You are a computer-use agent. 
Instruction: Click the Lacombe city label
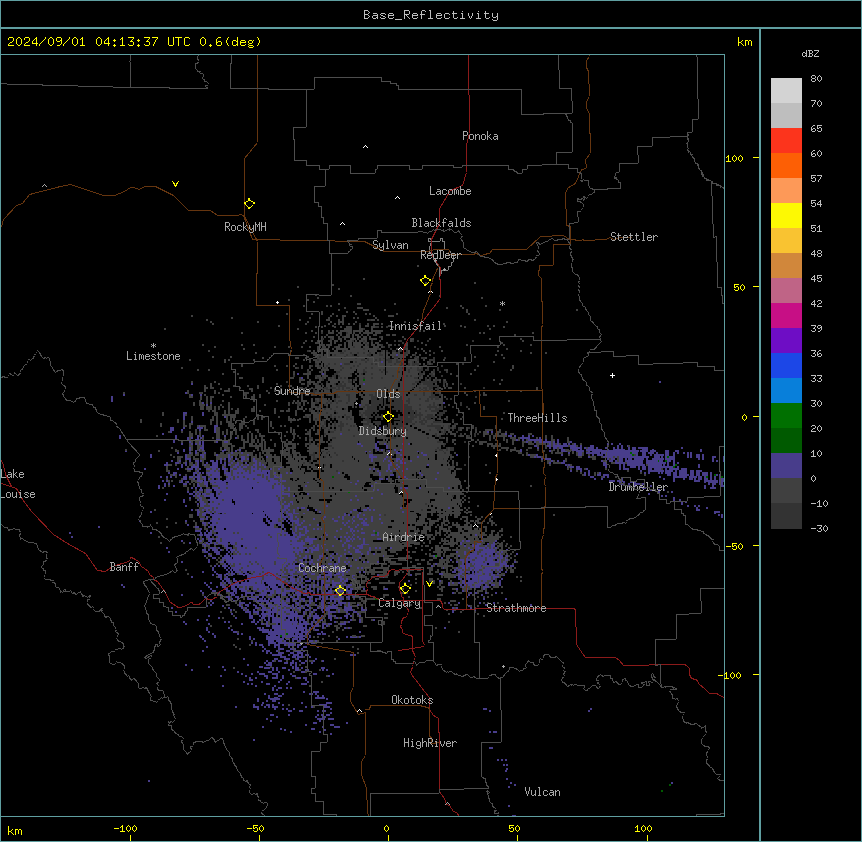click(x=450, y=191)
